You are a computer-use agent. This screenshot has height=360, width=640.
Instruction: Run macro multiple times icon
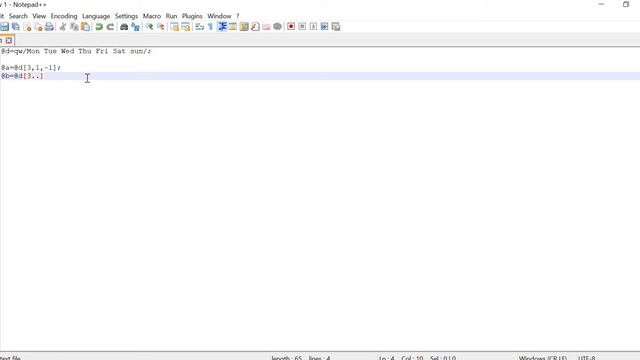pos(324,27)
